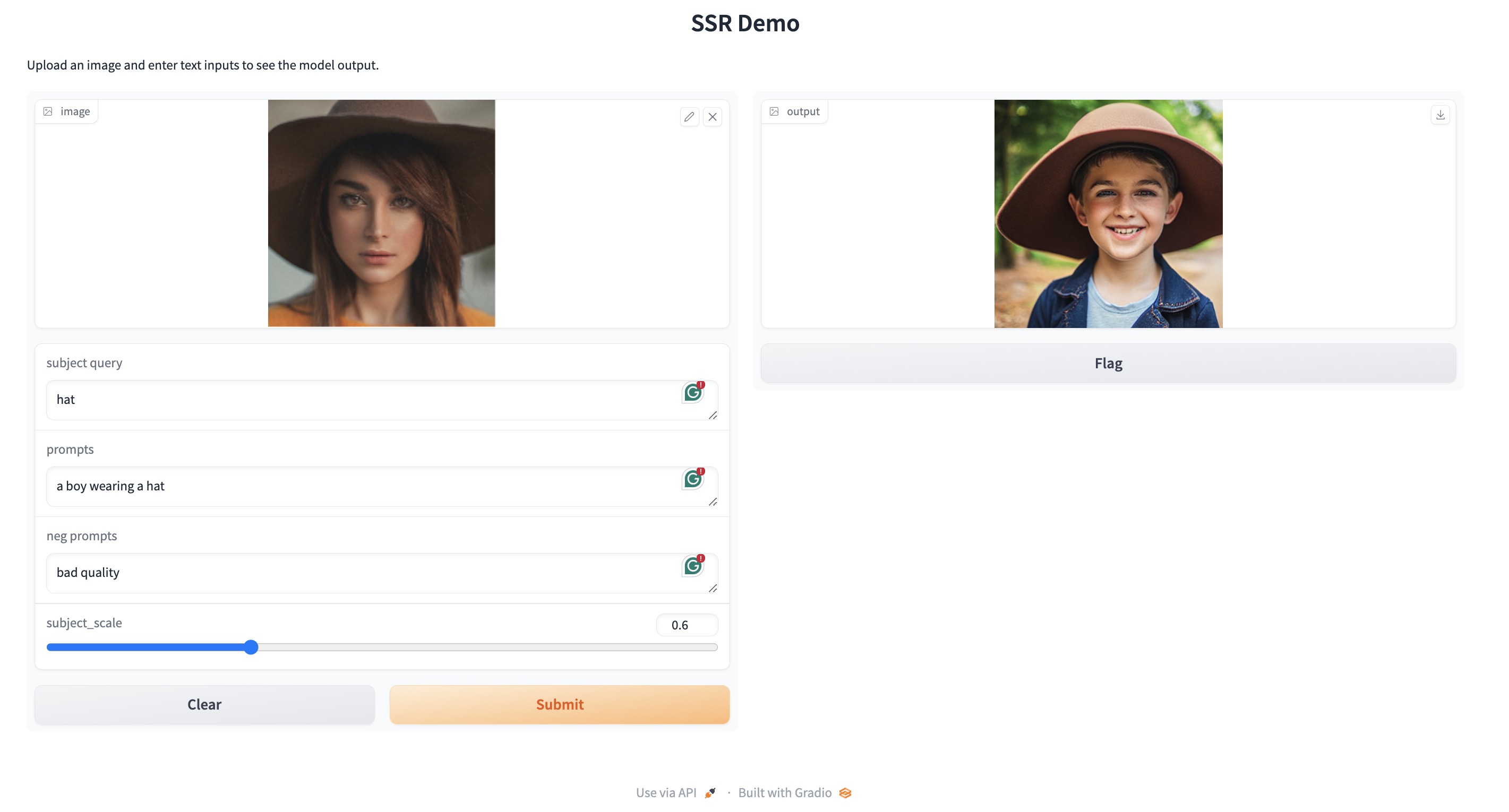Click resize handle of prompts textbox
This screenshot has width=1509, height=812.
(713, 502)
